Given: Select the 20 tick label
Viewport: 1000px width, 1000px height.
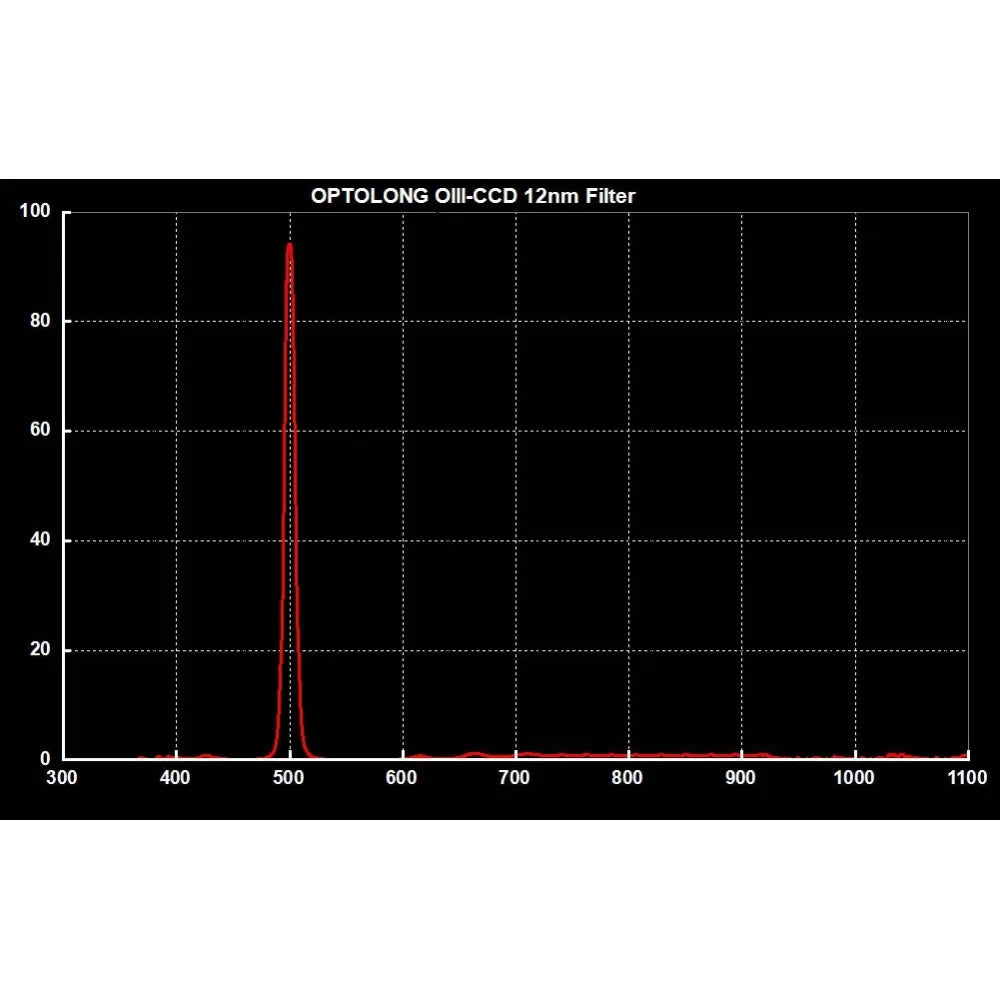Looking at the screenshot, I should [x=40, y=648].
